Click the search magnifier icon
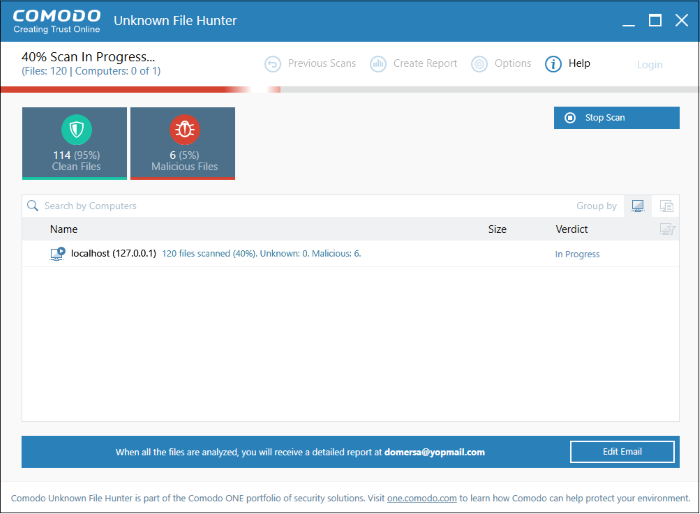The height and width of the screenshot is (514, 700). point(33,205)
